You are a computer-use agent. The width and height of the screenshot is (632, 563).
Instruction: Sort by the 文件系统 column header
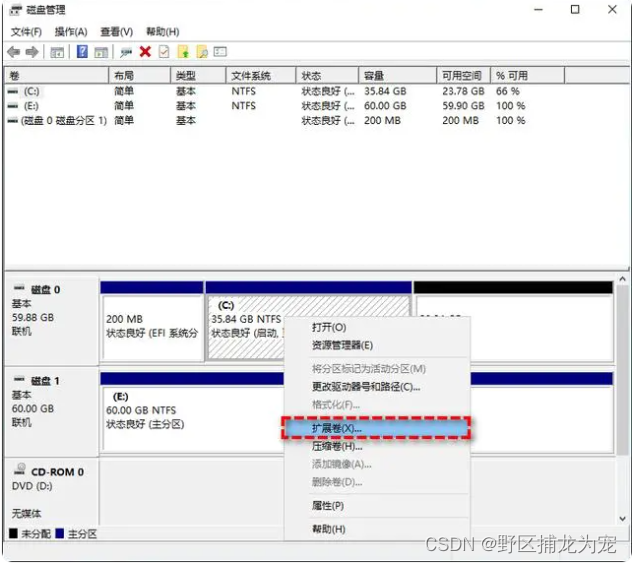click(x=261, y=76)
